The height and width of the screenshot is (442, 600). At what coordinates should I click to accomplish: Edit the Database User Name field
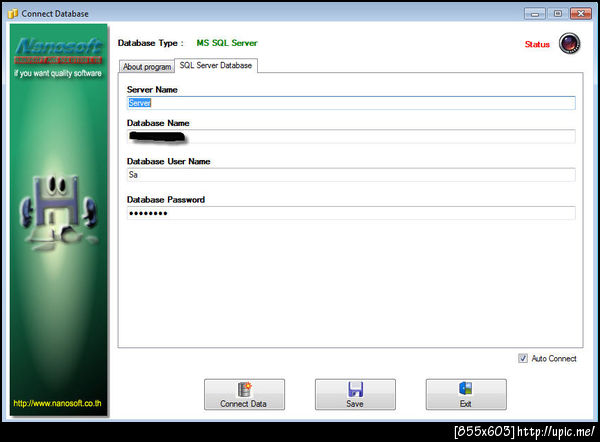pos(351,175)
